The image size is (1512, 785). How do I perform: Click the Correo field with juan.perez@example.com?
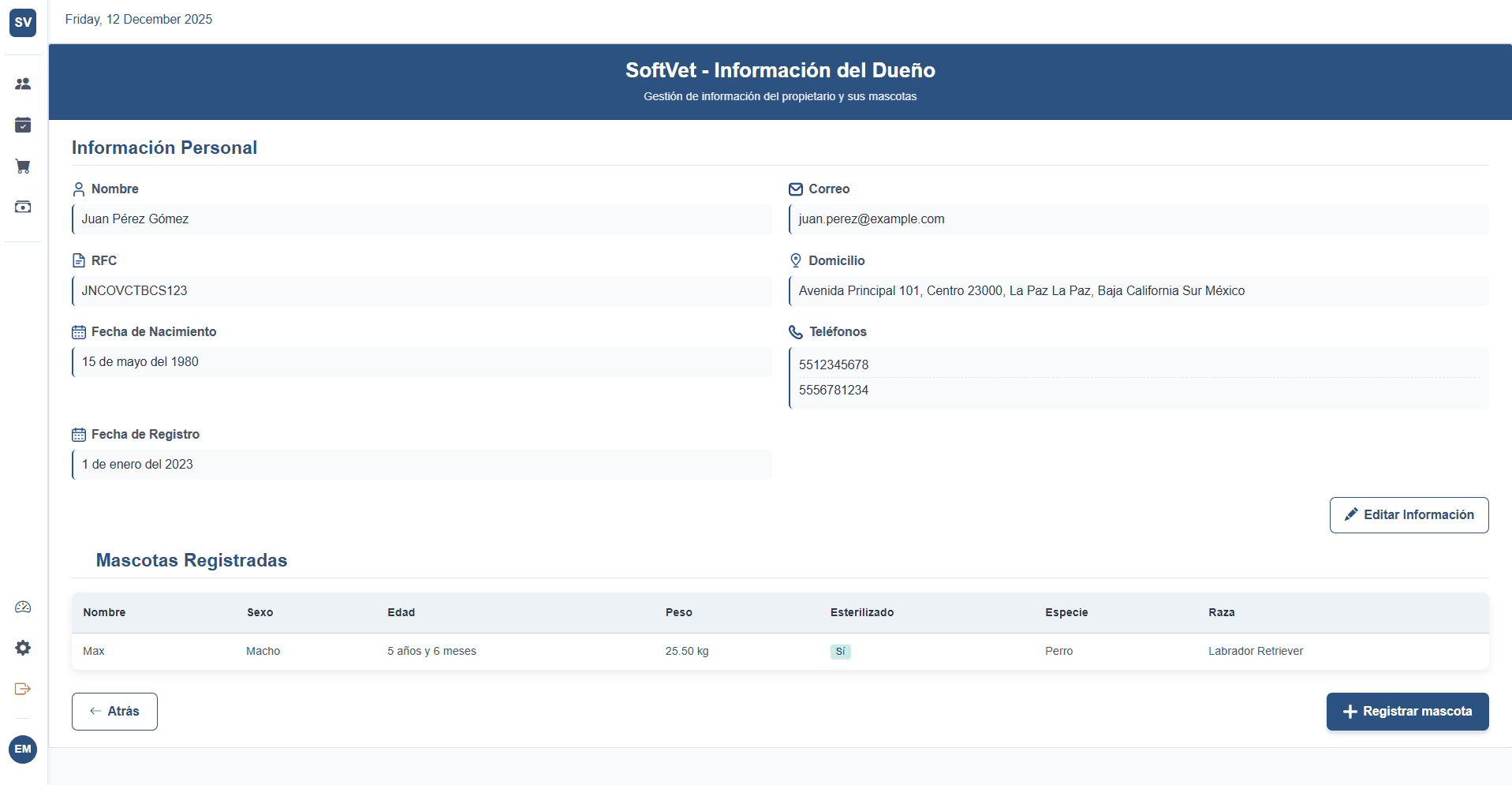(x=1138, y=219)
